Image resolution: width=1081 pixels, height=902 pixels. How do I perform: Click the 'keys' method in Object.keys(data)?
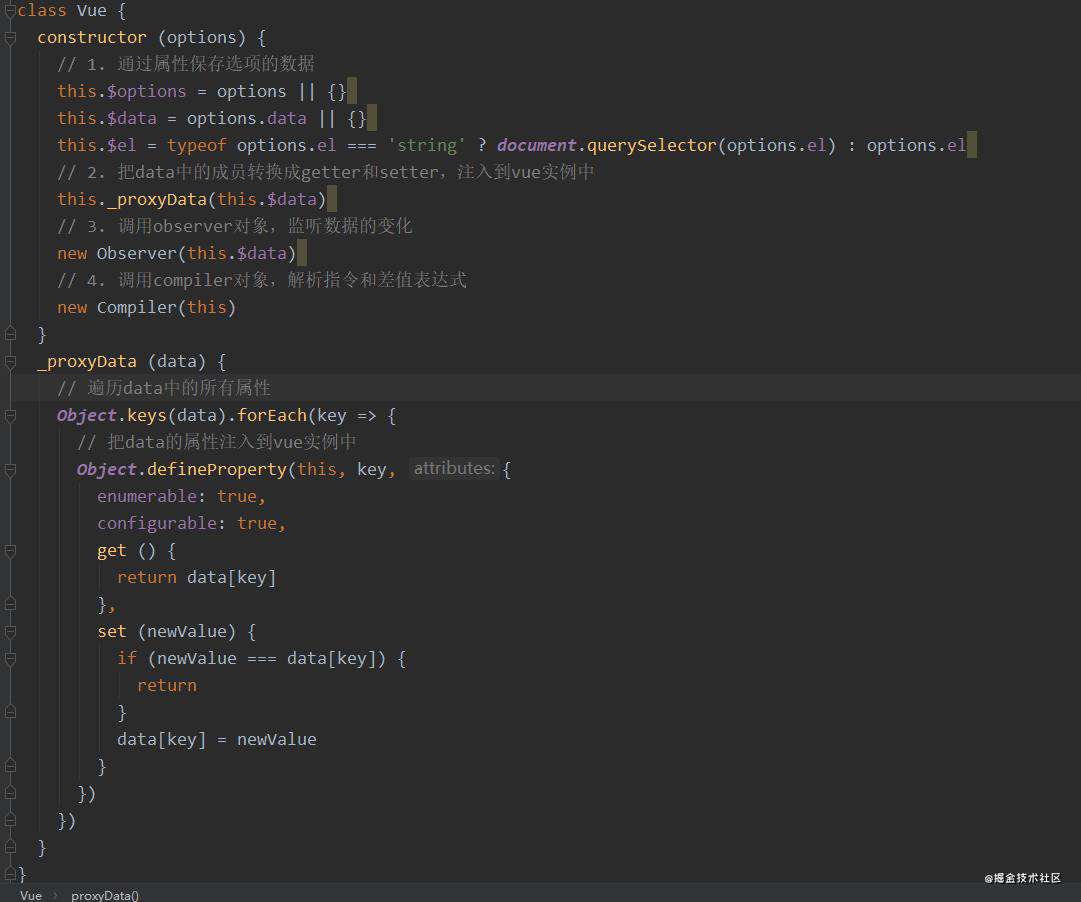[147, 416]
